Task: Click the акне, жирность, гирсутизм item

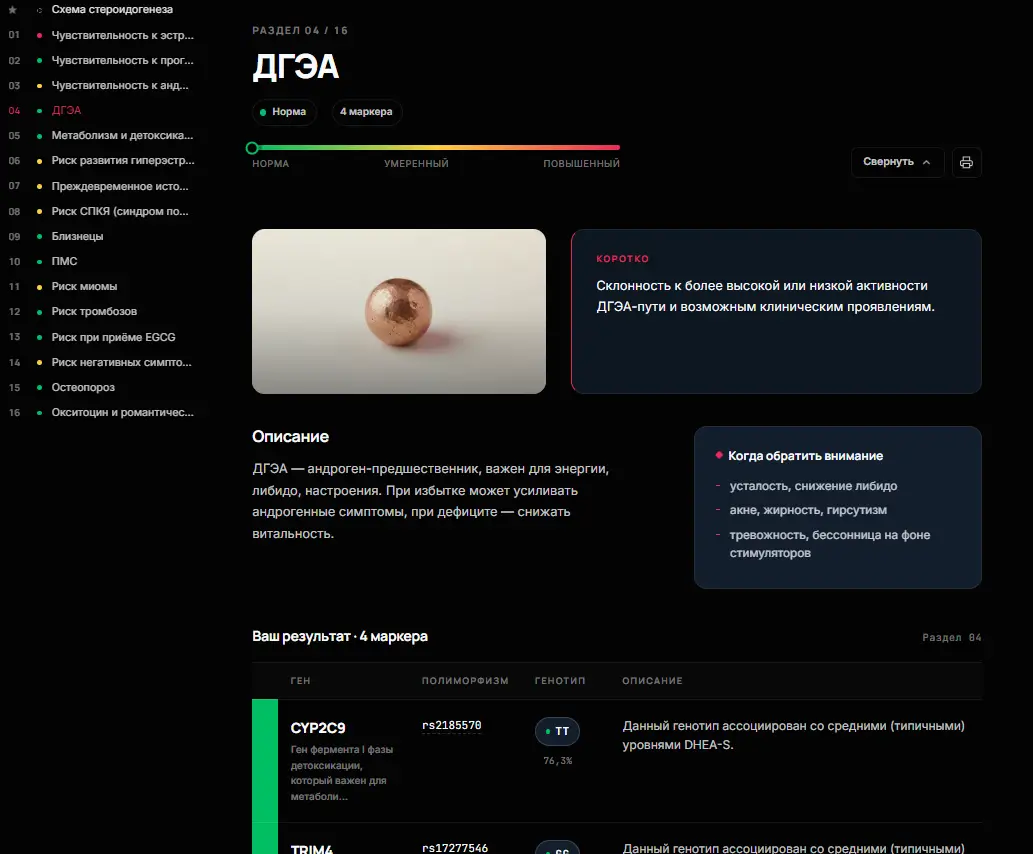Action: (x=808, y=510)
